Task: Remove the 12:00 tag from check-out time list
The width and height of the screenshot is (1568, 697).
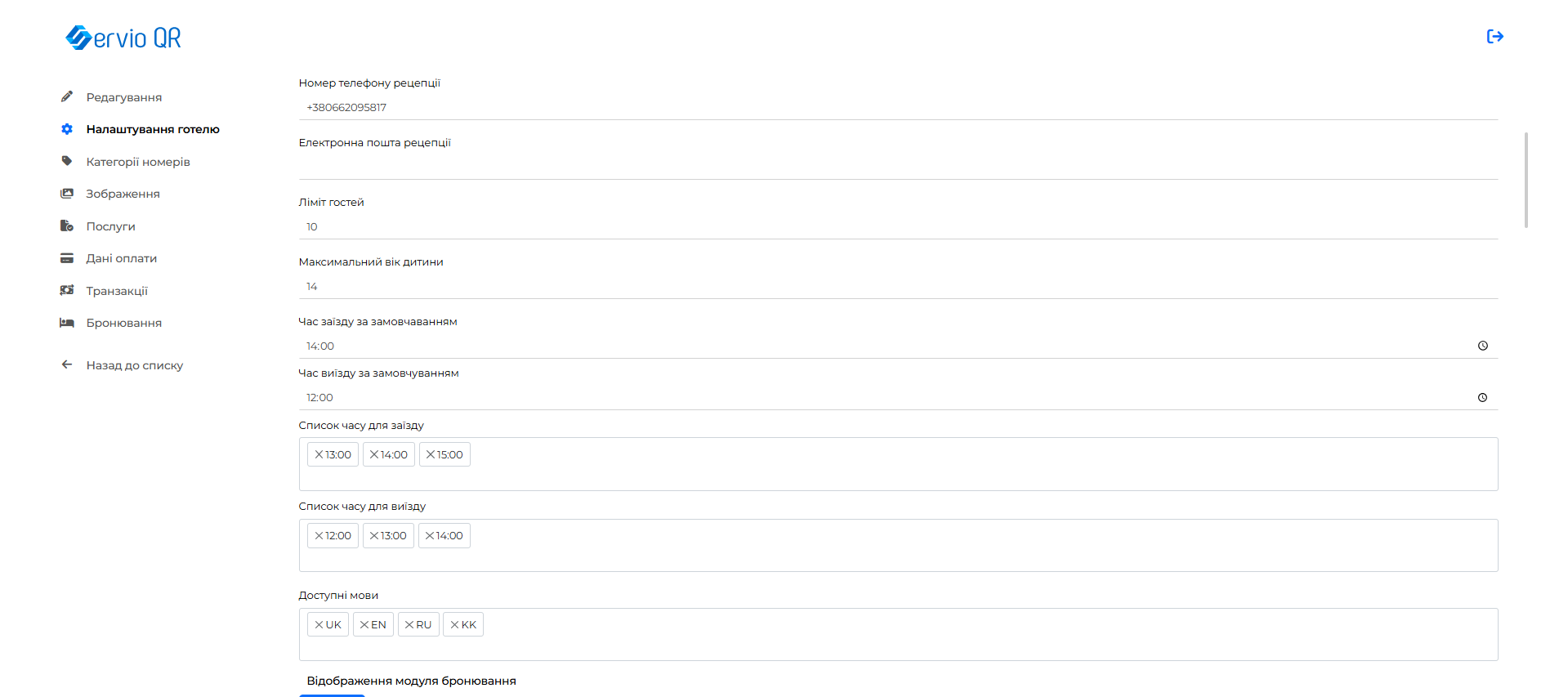Action: tap(319, 536)
